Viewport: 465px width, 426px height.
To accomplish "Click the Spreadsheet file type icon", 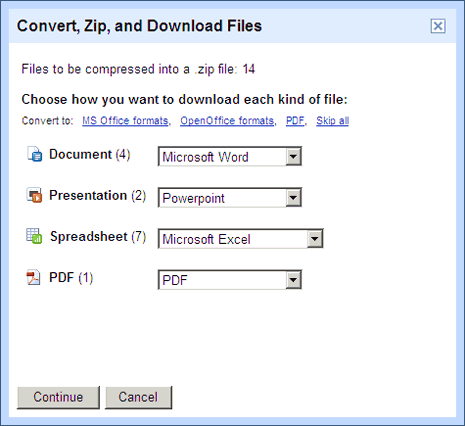I will 34,236.
